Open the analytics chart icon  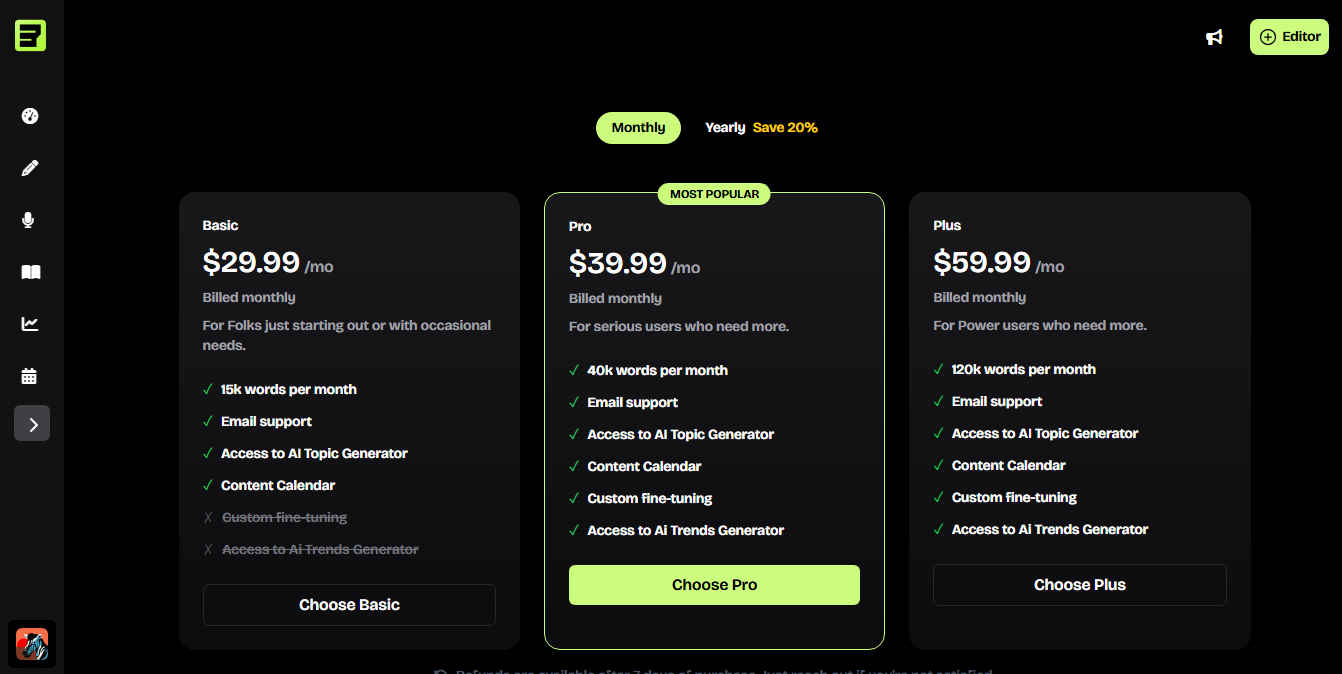[x=30, y=324]
